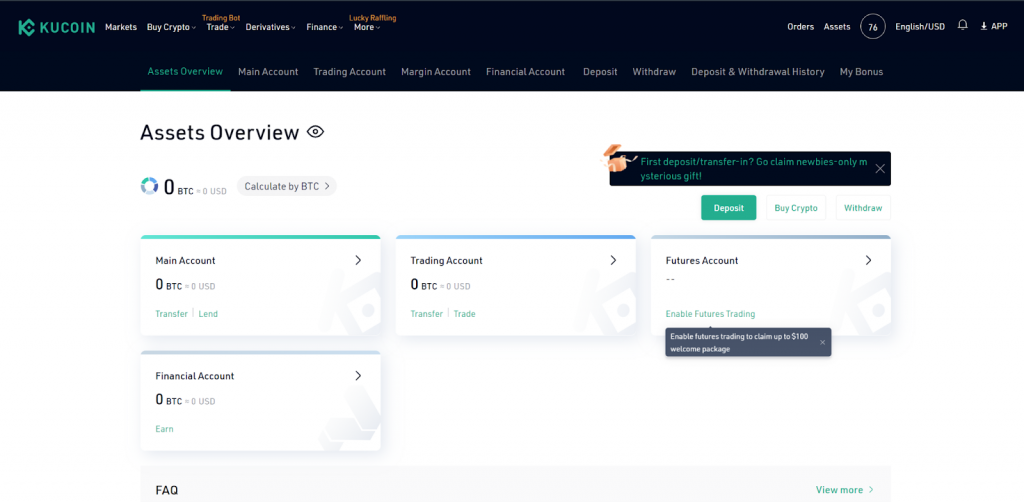
Task: Expand the Derivatives menu
Action: [x=270, y=27]
